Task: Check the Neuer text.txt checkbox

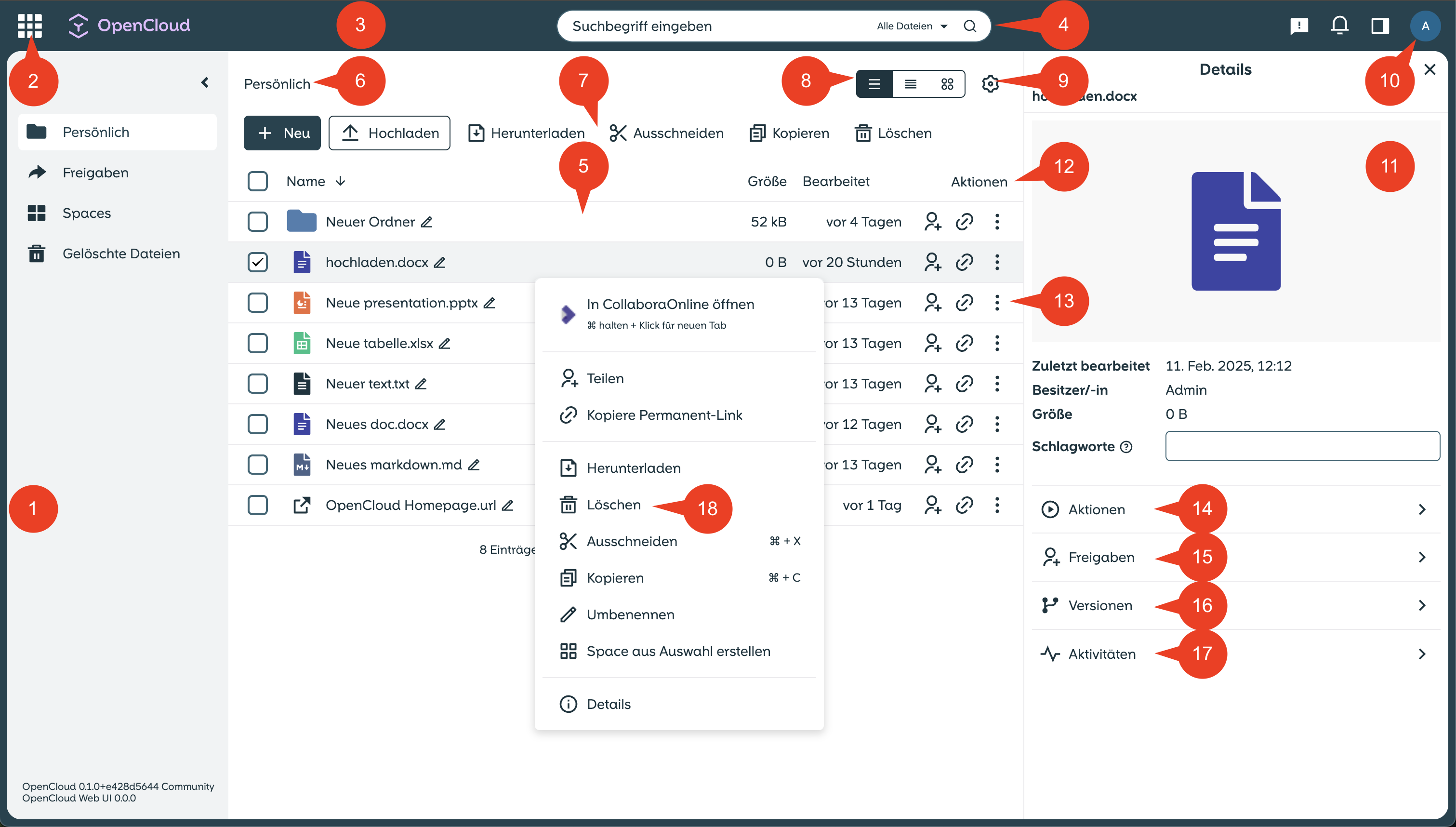Action: point(258,384)
